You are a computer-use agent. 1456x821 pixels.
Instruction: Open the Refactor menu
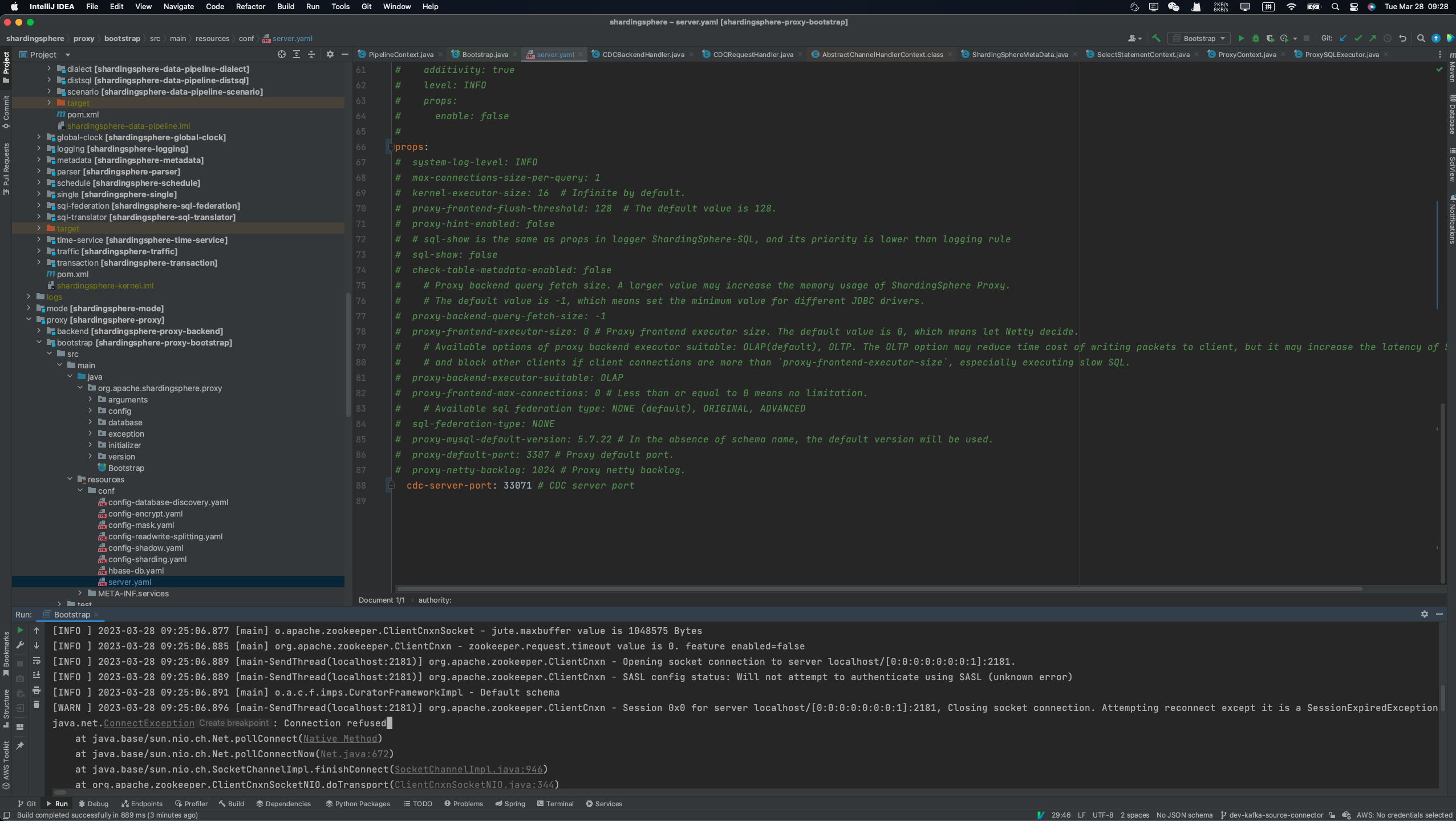click(x=250, y=6)
